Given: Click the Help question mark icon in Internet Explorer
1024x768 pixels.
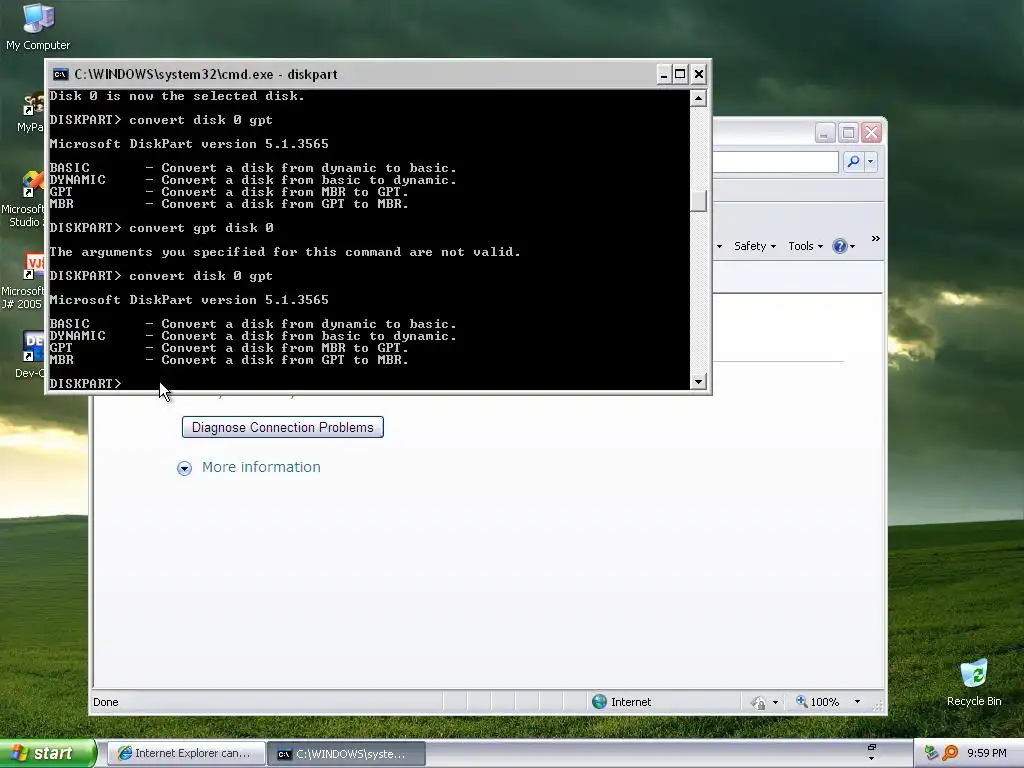Looking at the screenshot, I should coord(839,246).
